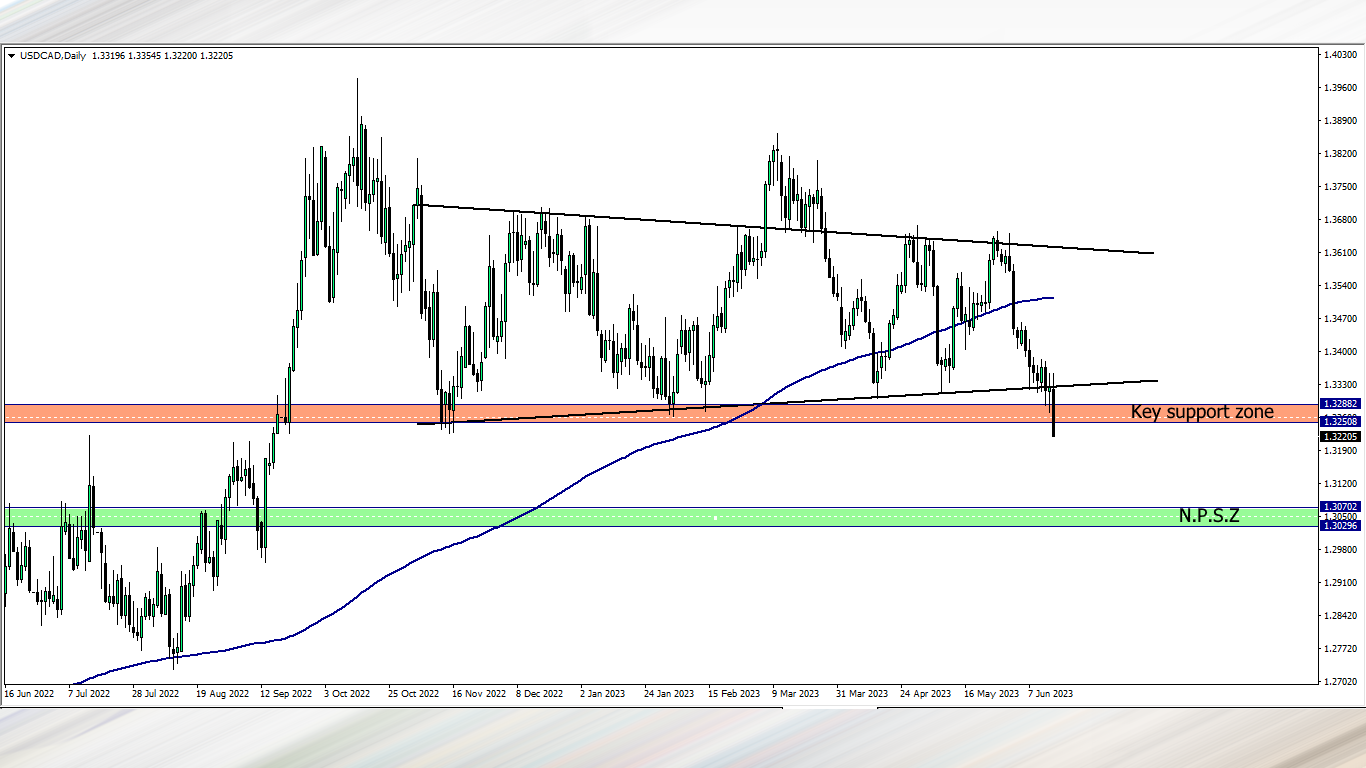Click the triangle arrow before USDCAD,Daily title
The width and height of the screenshot is (1366, 768).
pos(11,56)
